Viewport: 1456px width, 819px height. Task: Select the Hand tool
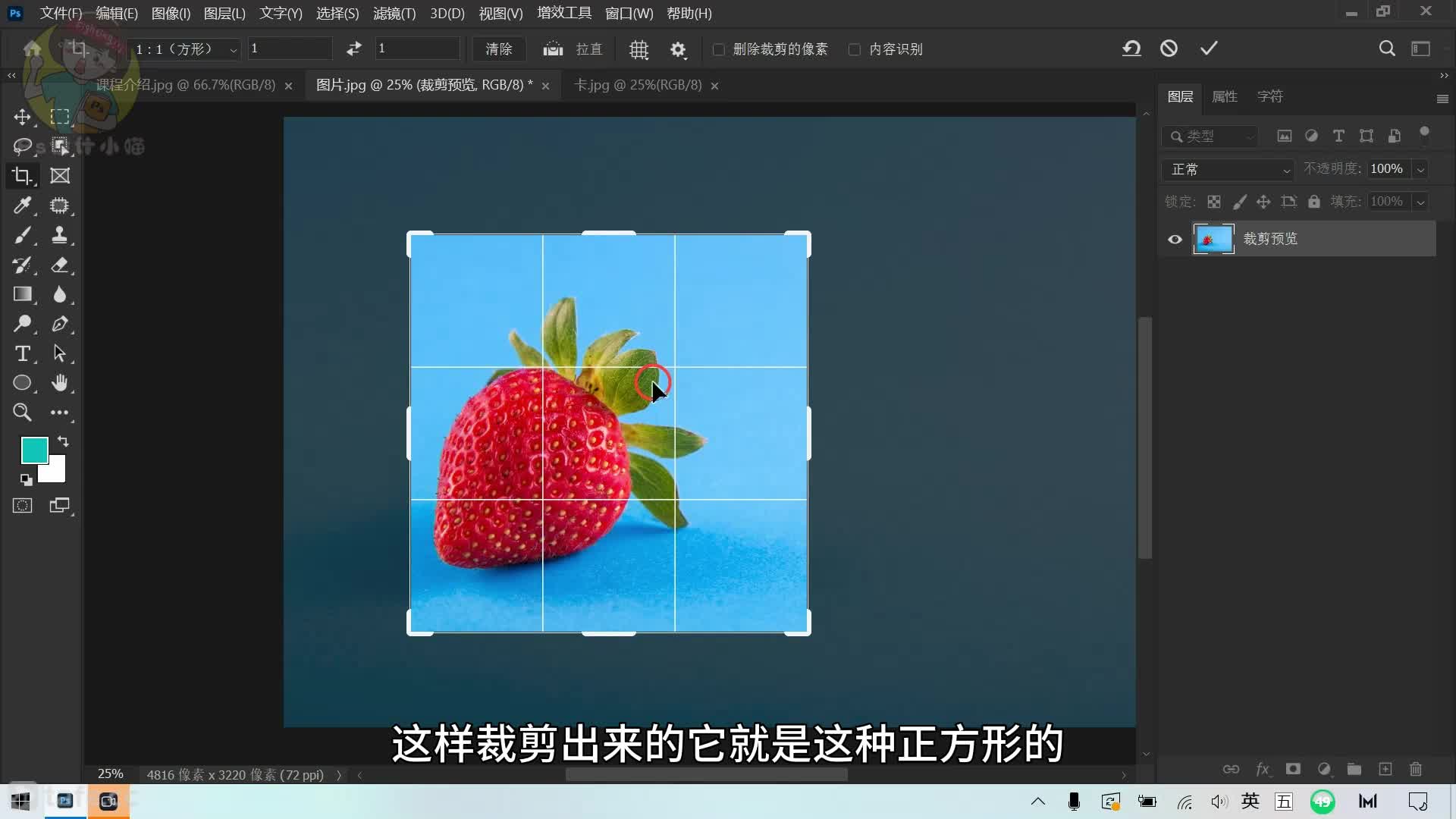[x=59, y=383]
